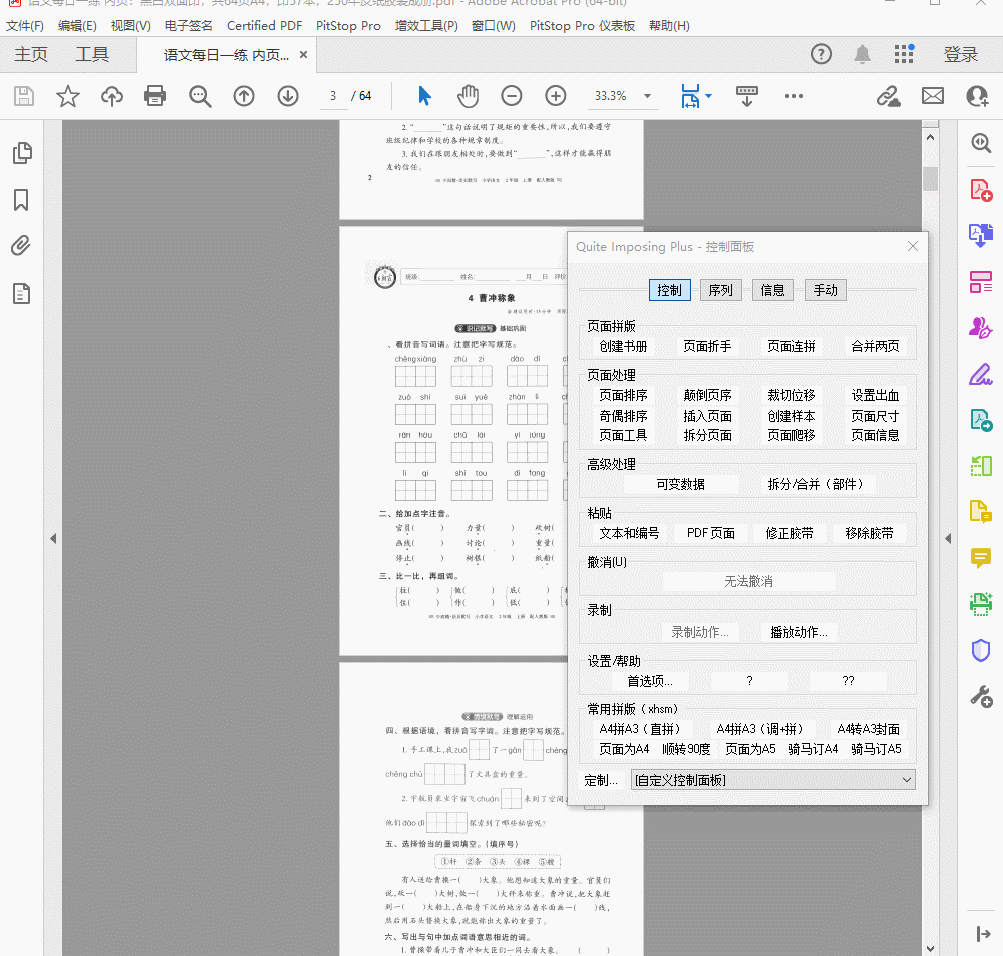Close the 语文每日一练 document tab
This screenshot has height=956, width=1003.
(x=303, y=54)
